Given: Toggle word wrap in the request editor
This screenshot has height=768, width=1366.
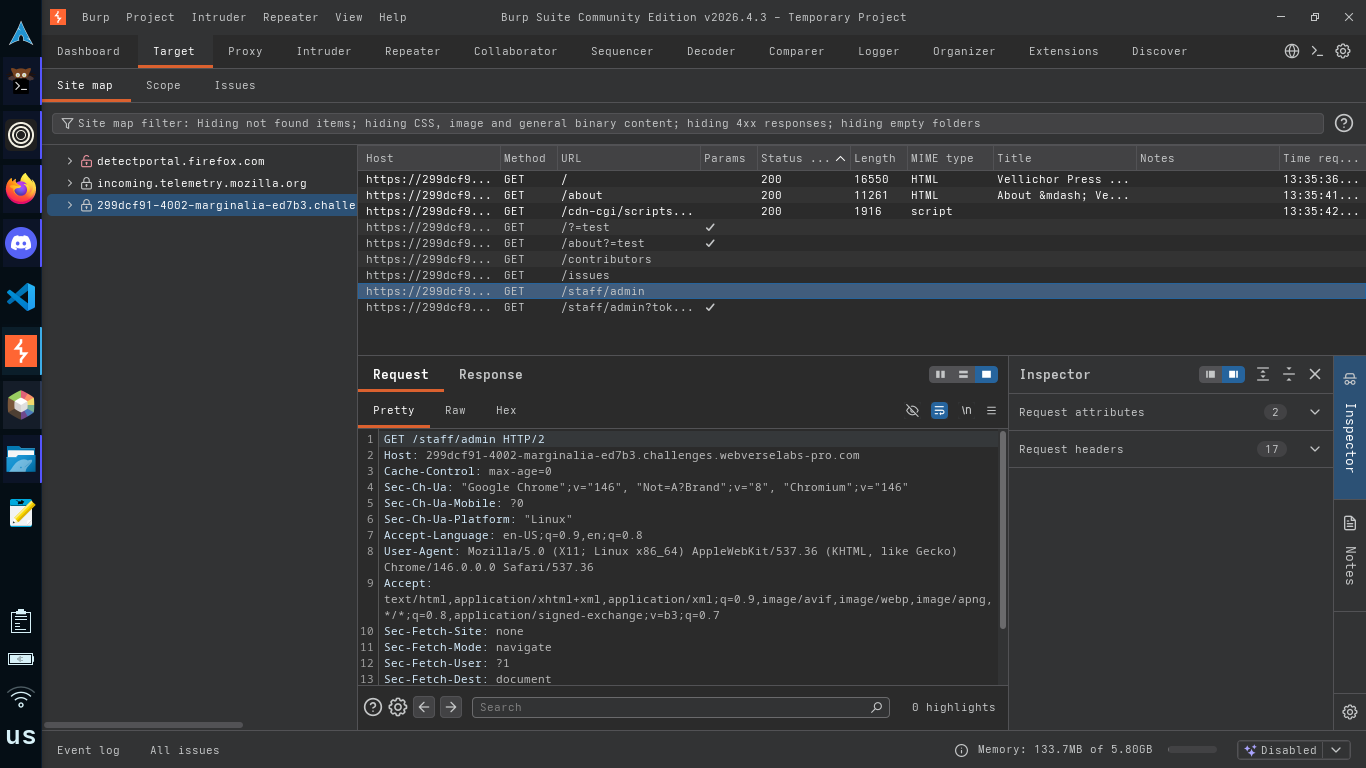Looking at the screenshot, I should pos(939,411).
